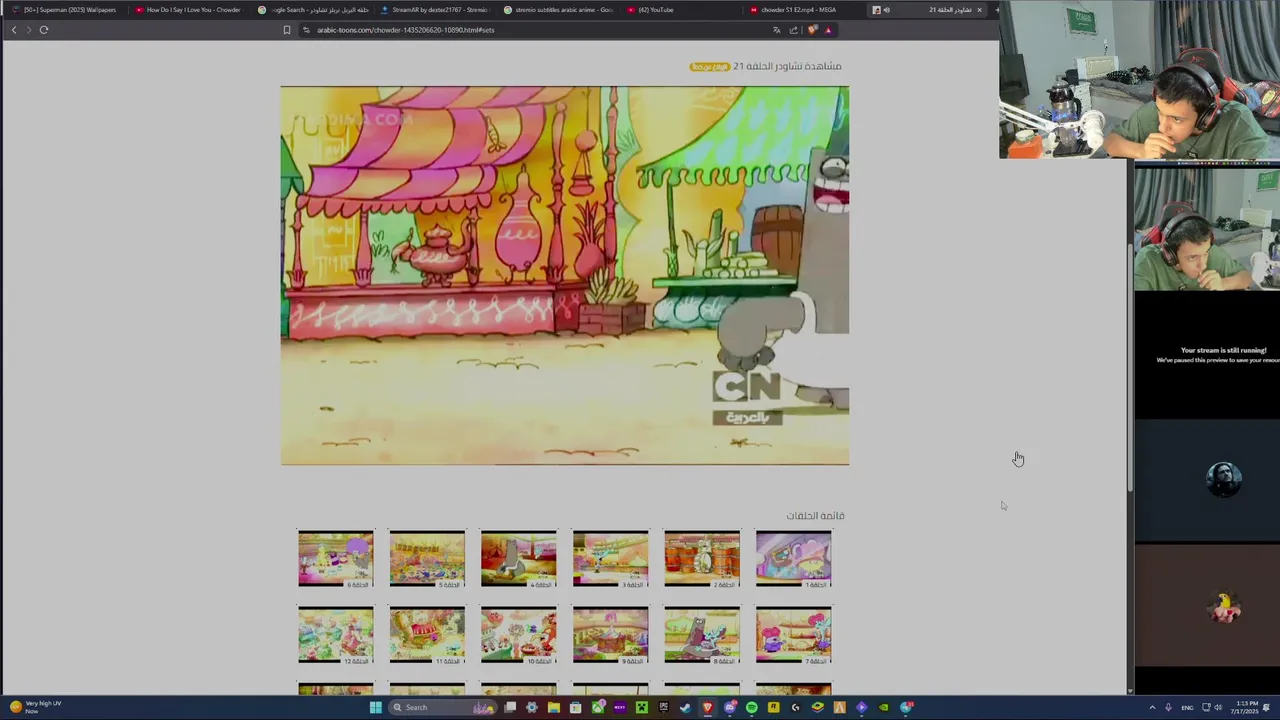Open volume and network quick settings
The width and height of the screenshot is (1280, 720).
[x=1213, y=707]
